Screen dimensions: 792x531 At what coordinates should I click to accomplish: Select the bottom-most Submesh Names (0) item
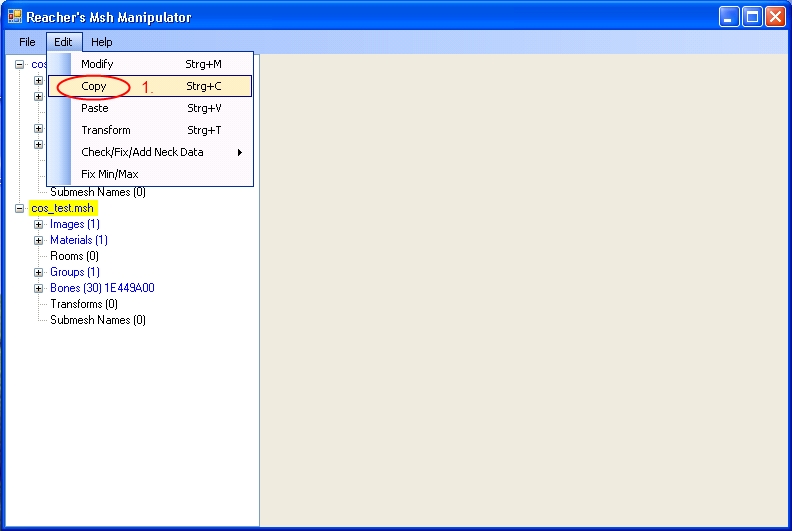click(98, 320)
